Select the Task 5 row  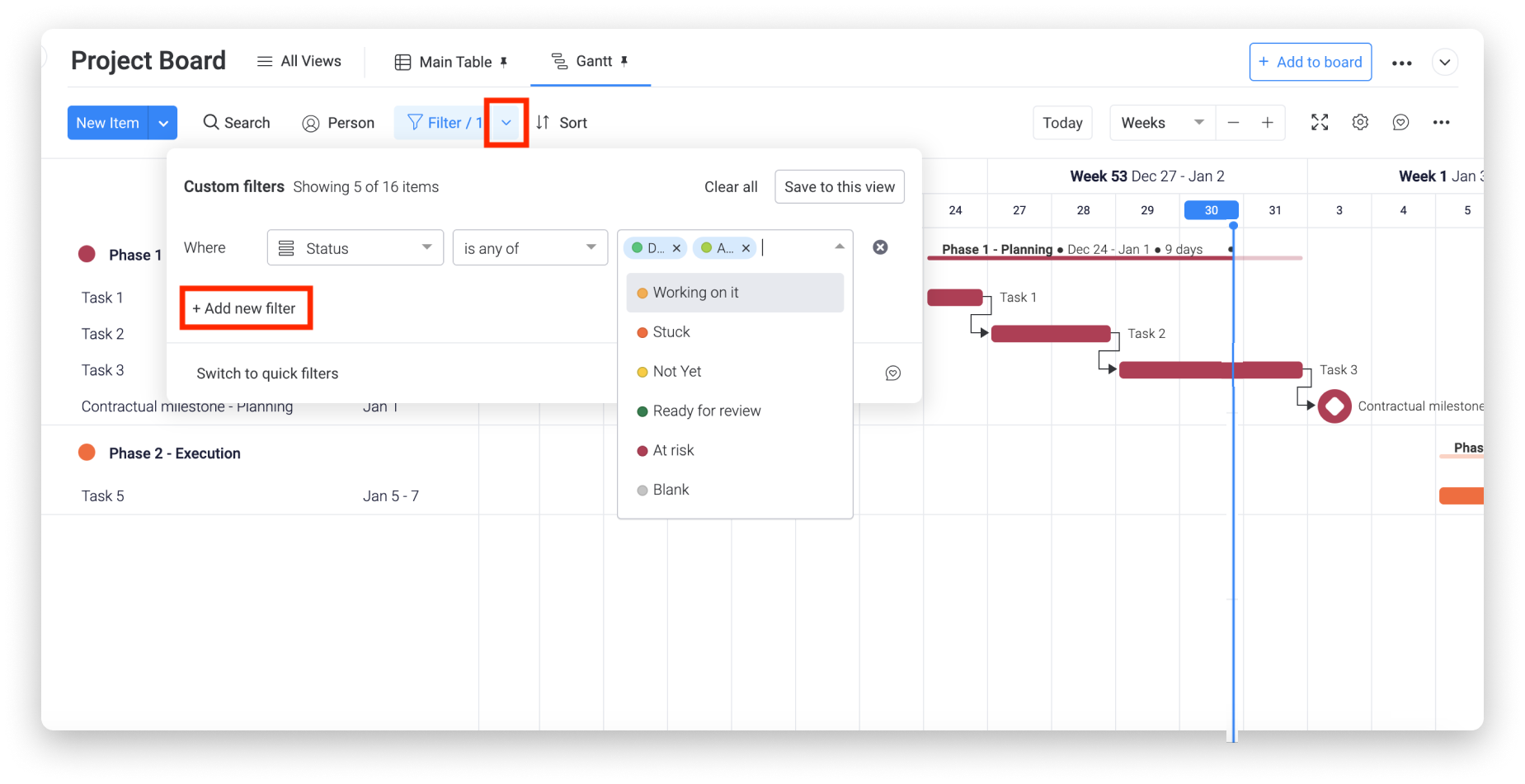coord(102,496)
